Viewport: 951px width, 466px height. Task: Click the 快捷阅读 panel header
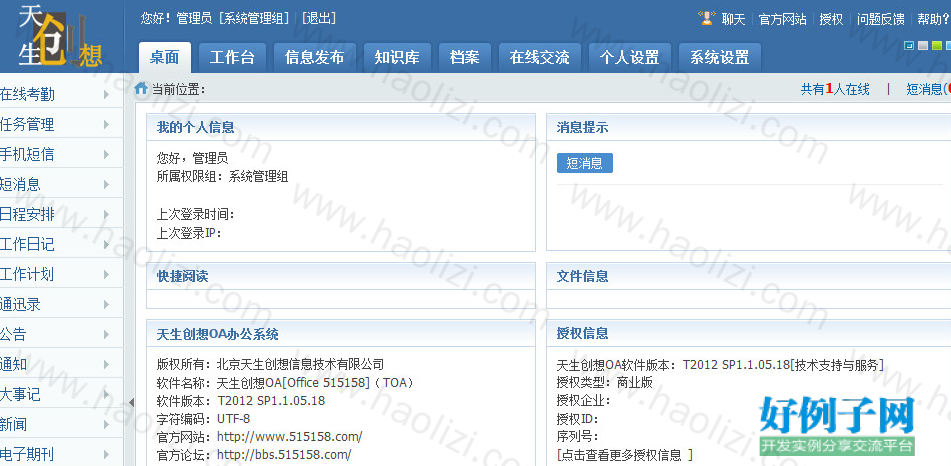pos(341,276)
